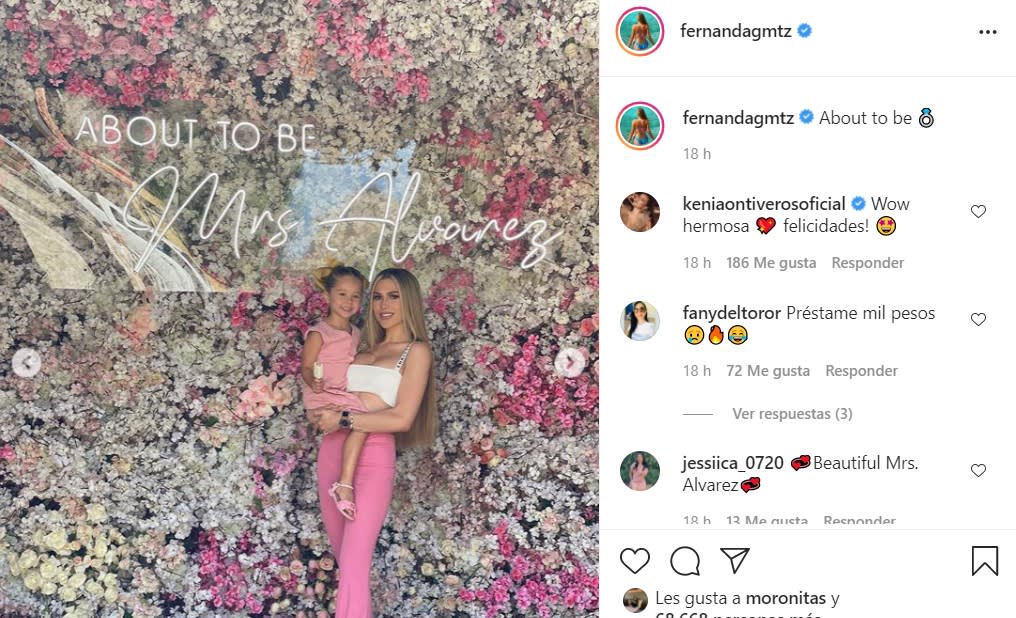1016x618 pixels.
Task: Go to previous photo with left arrow
Action: (27, 363)
